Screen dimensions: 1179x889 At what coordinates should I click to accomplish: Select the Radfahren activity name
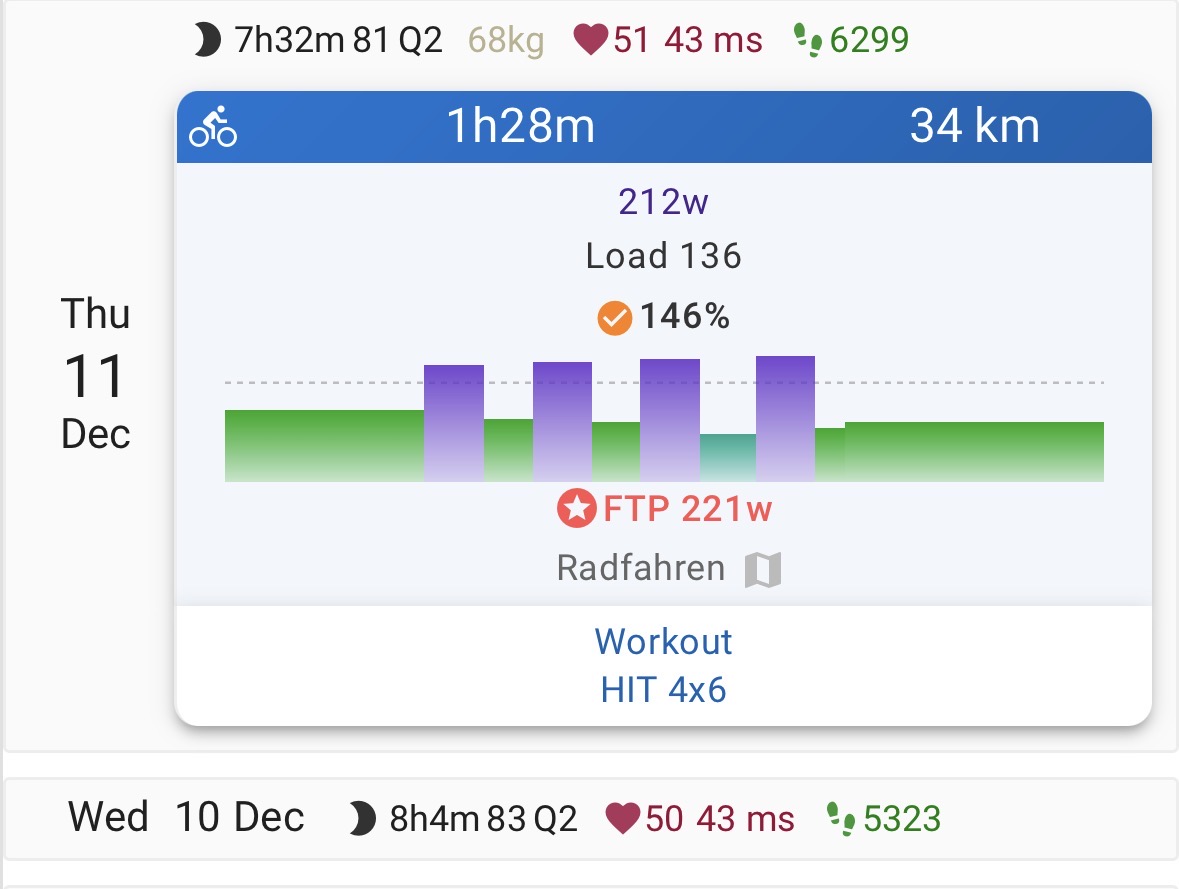point(640,569)
